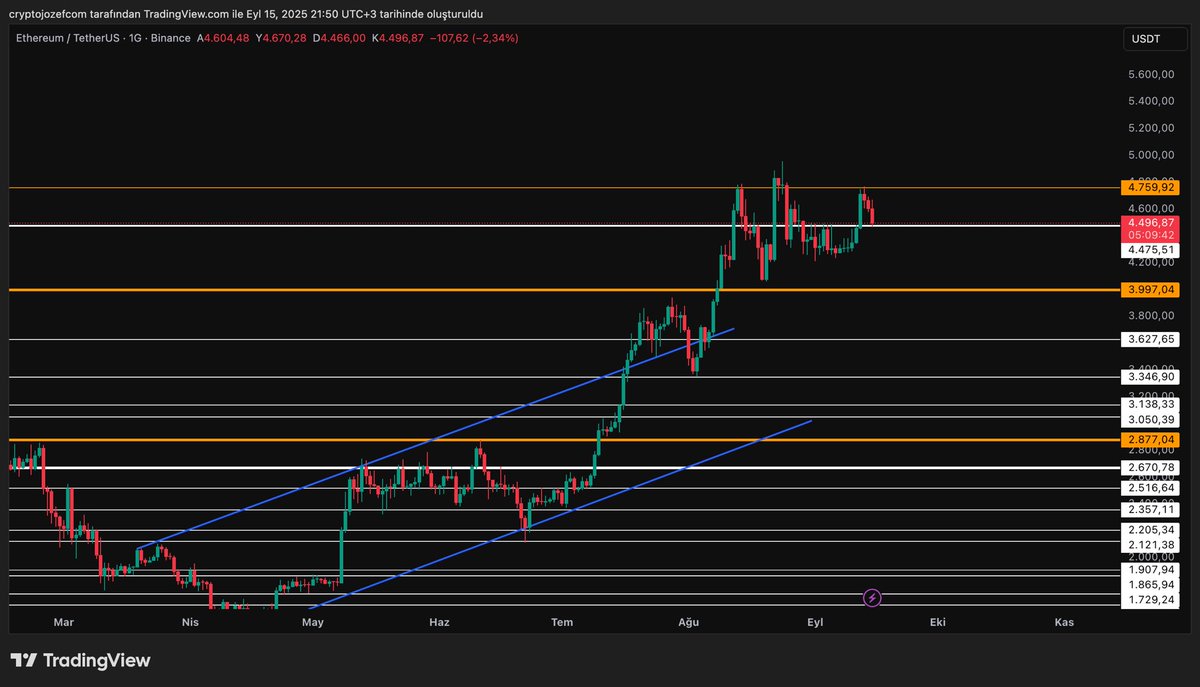Click the high value Y4.670,28
Image resolution: width=1200 pixels, height=687 pixels.
pos(281,38)
